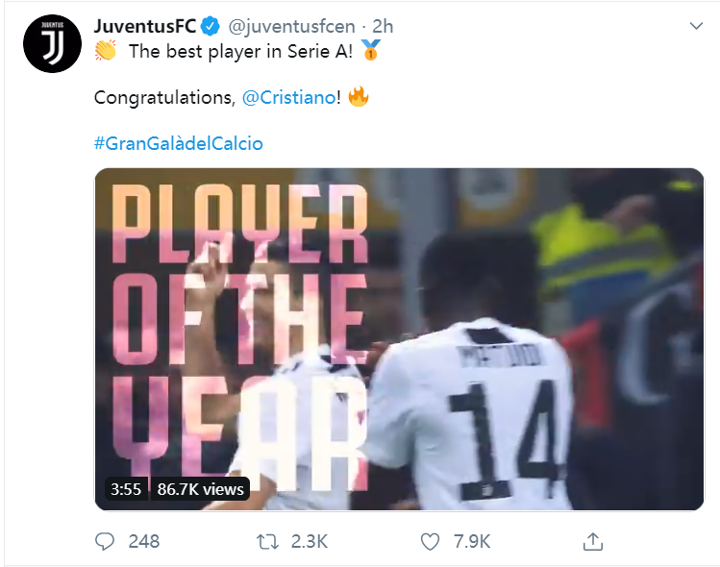Retweet this post using the retweet icon
This screenshot has width=720, height=567.
pyautogui.click(x=268, y=541)
